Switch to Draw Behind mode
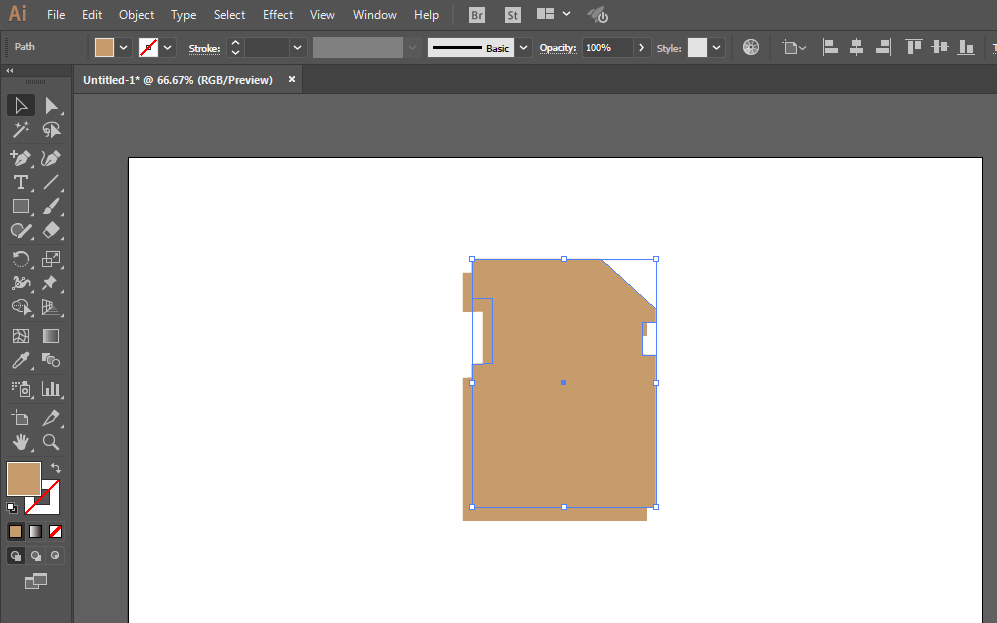 (36, 556)
